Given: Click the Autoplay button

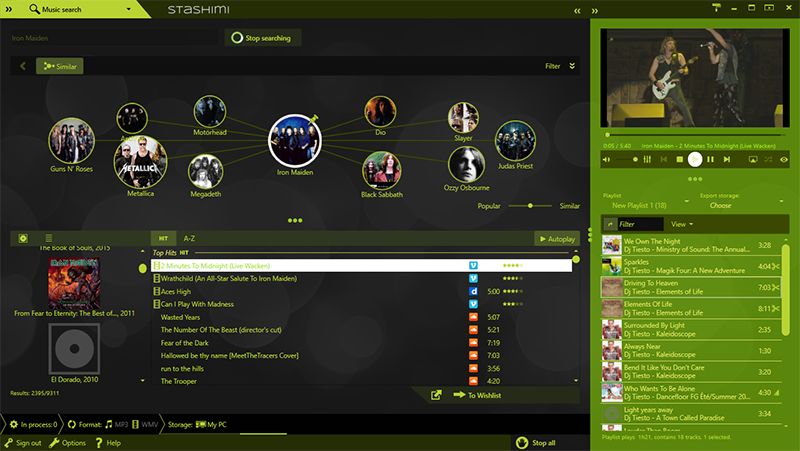Looking at the screenshot, I should (557, 239).
